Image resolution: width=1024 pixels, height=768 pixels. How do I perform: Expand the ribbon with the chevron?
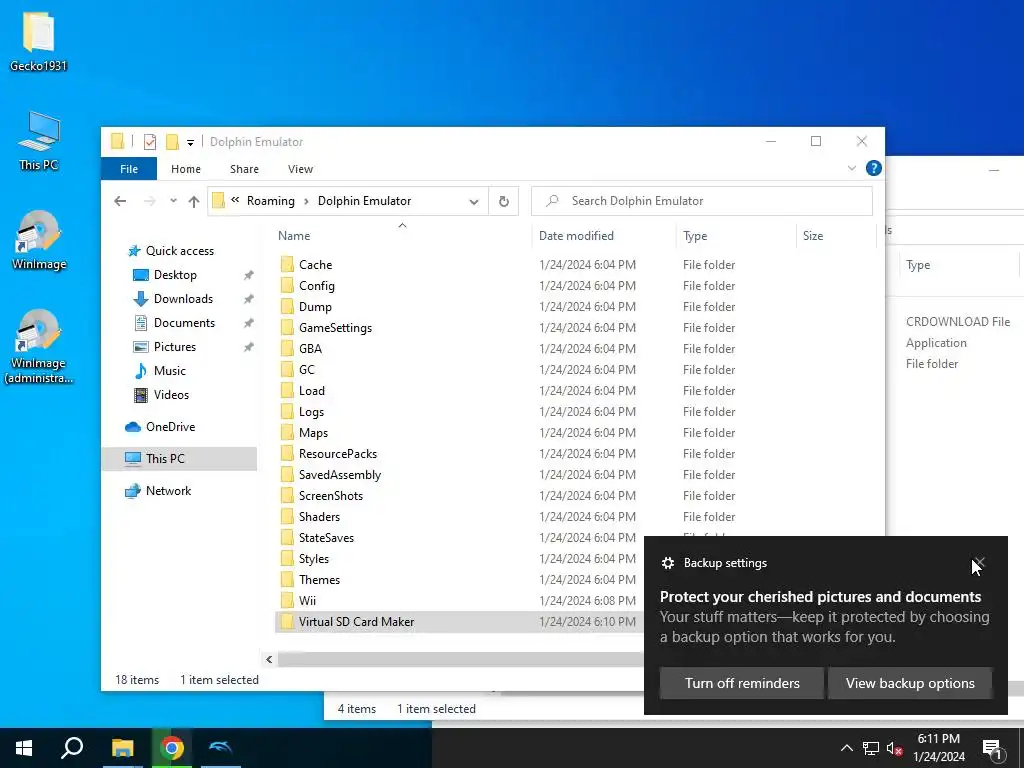[x=852, y=168]
